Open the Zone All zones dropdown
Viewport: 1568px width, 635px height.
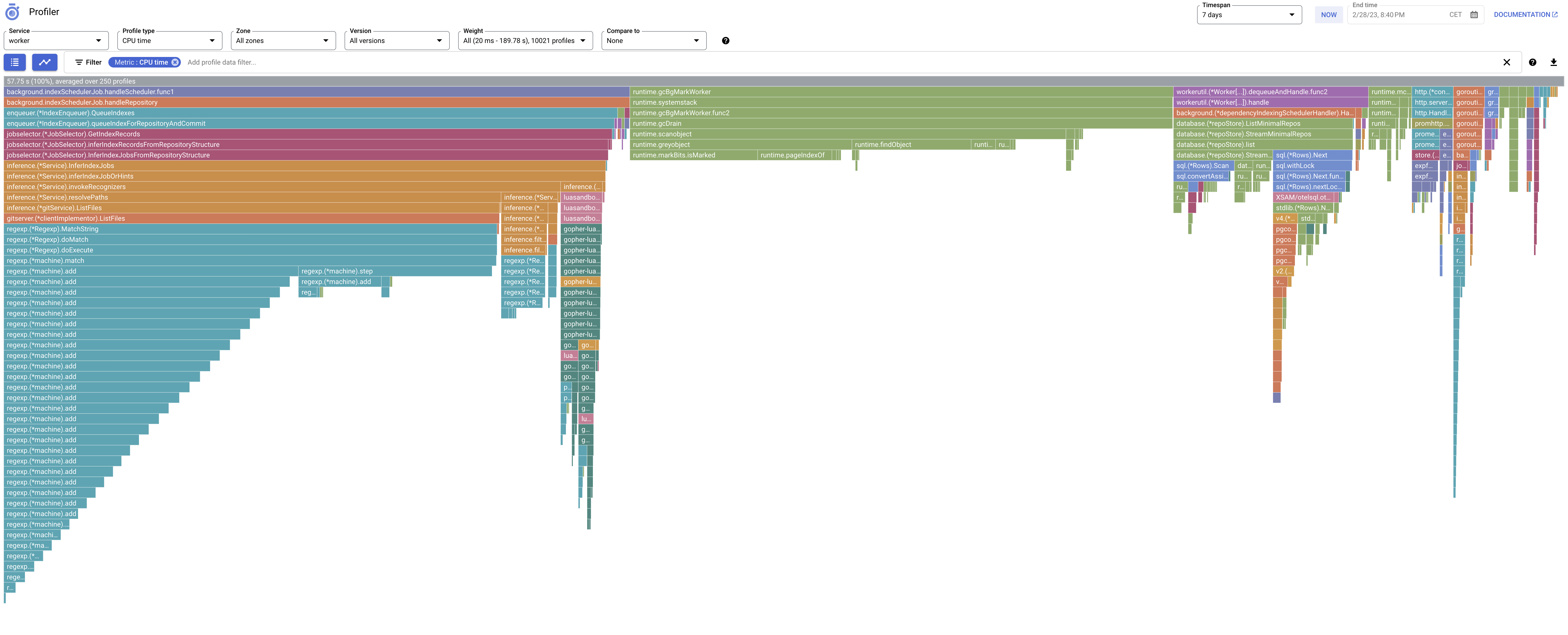pos(283,41)
